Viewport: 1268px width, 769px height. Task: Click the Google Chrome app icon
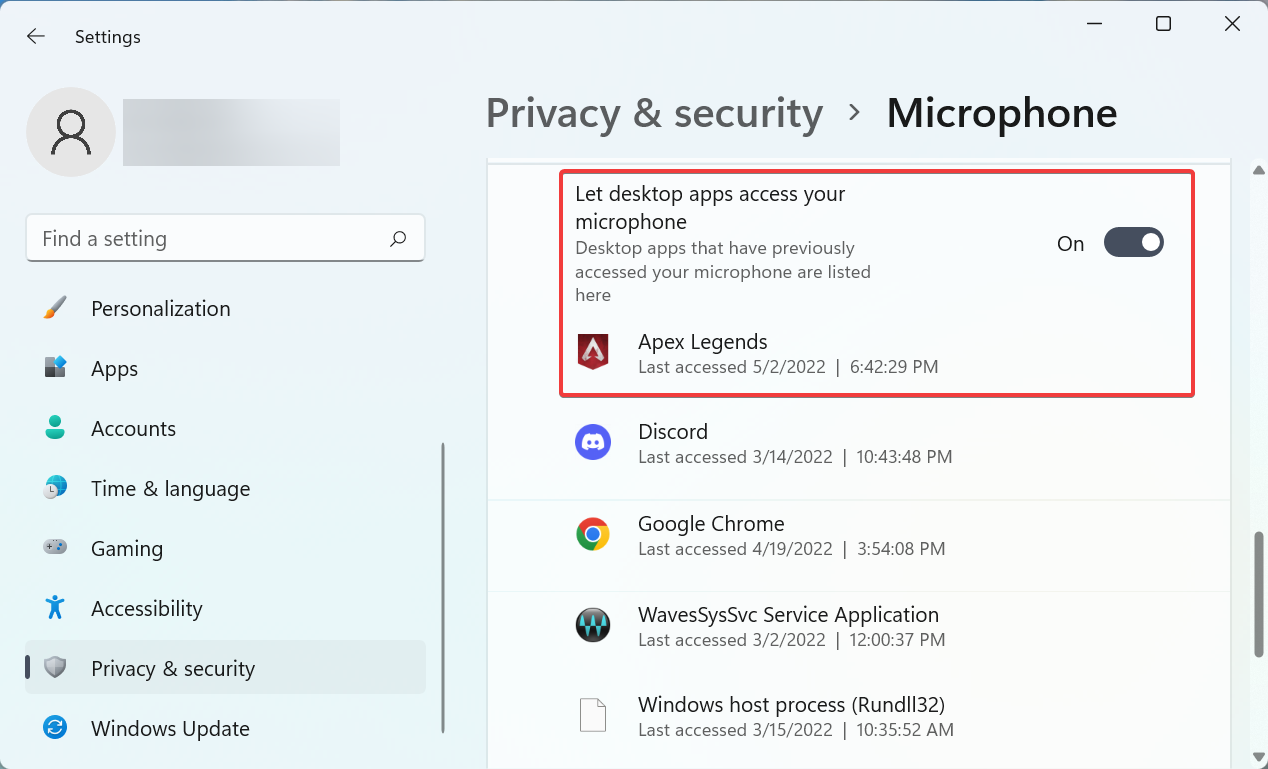593,535
